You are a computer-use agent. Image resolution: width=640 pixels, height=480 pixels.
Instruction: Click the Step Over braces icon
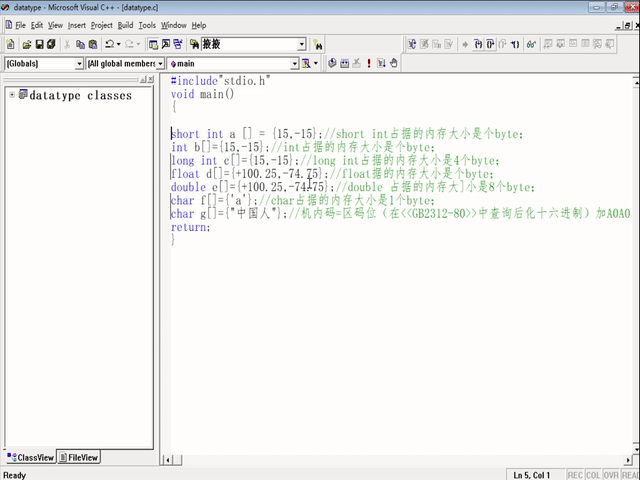490,44
